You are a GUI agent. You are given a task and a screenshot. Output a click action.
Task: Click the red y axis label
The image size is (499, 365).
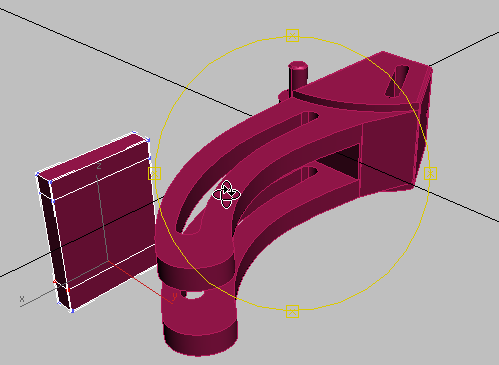coord(174,296)
